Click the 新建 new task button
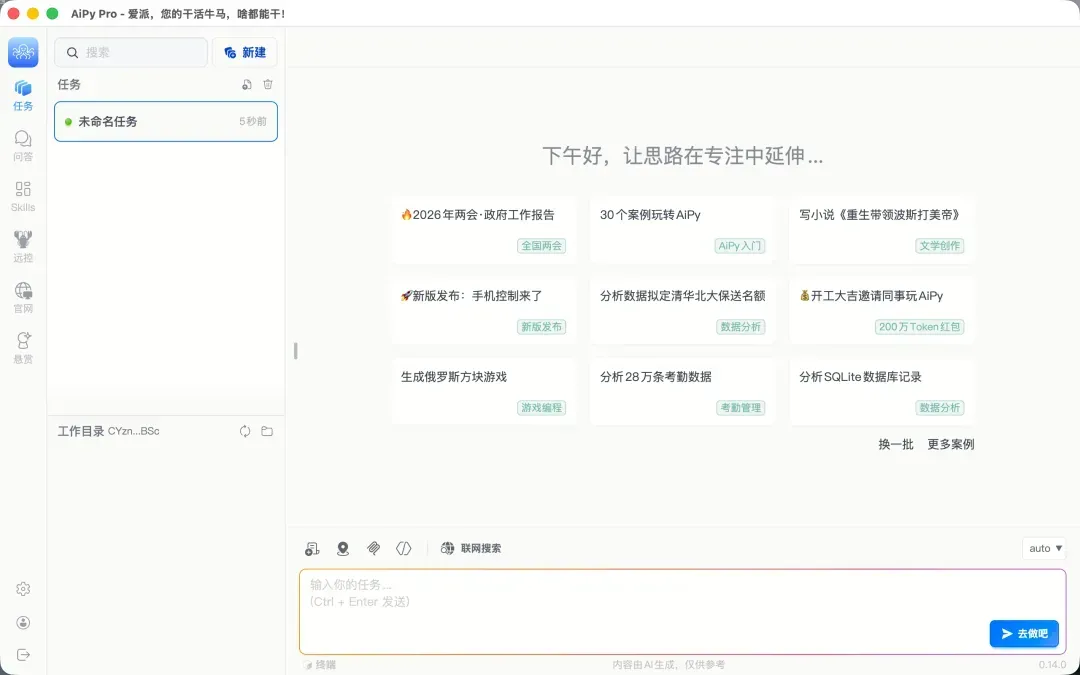This screenshot has width=1080, height=675. tap(245, 53)
